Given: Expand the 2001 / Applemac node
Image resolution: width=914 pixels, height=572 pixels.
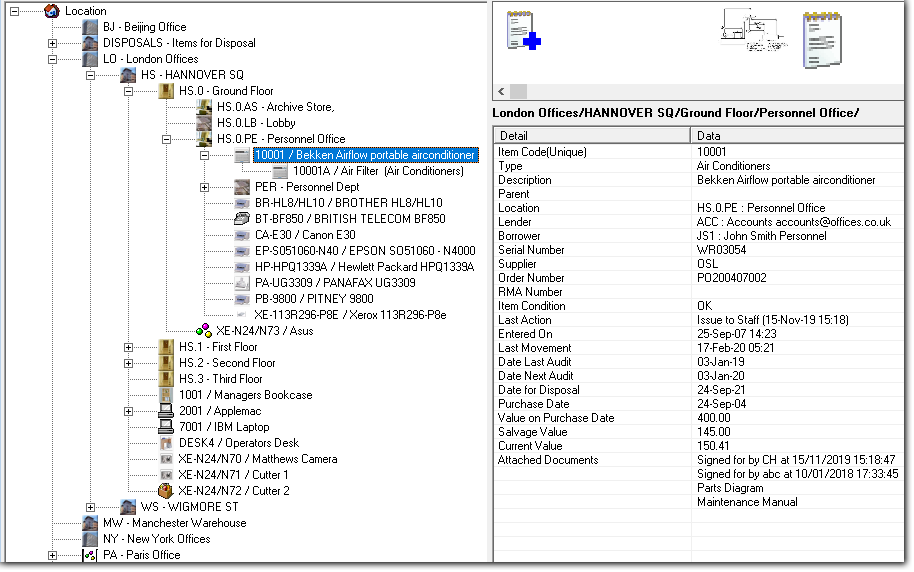Looking at the screenshot, I should 128,411.
